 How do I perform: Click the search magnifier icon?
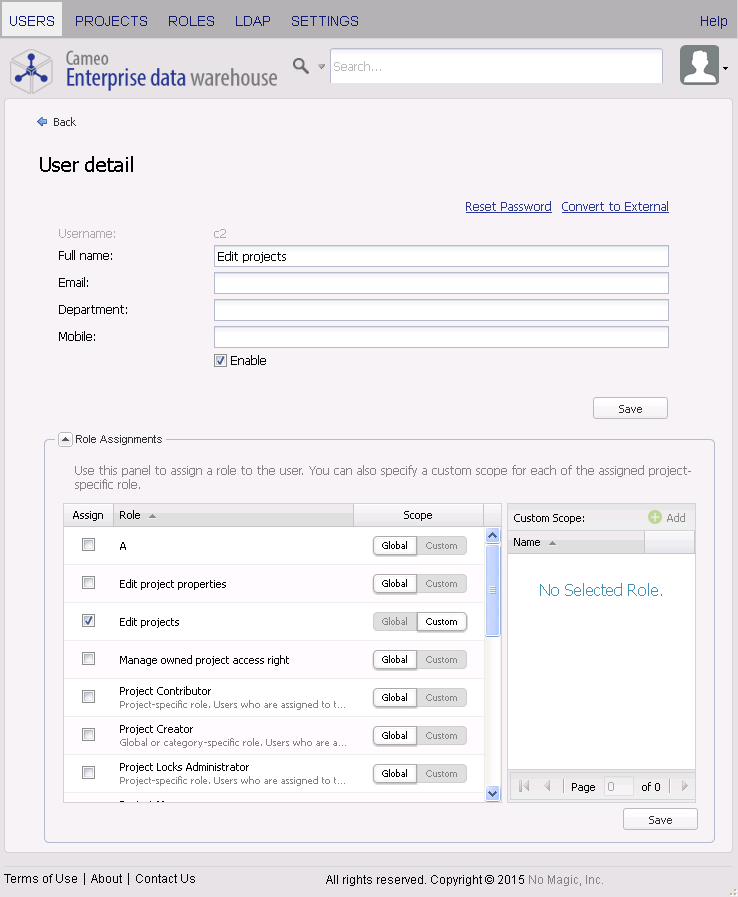300,66
